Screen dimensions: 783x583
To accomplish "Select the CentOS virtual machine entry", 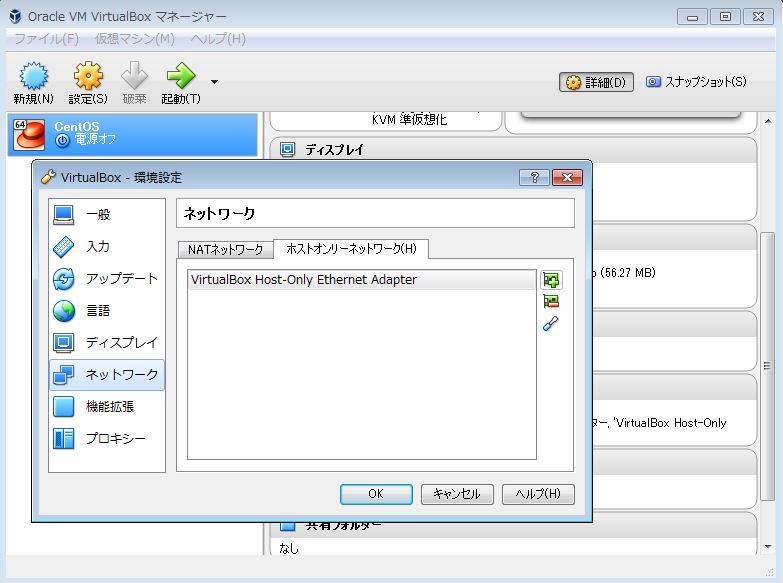I will click(133, 134).
